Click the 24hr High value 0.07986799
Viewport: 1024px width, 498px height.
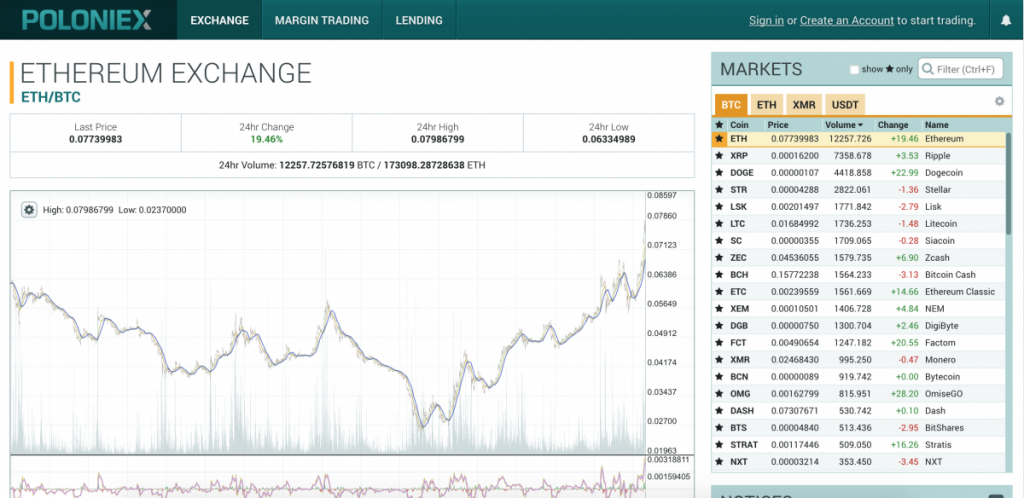pyautogui.click(x=438, y=139)
